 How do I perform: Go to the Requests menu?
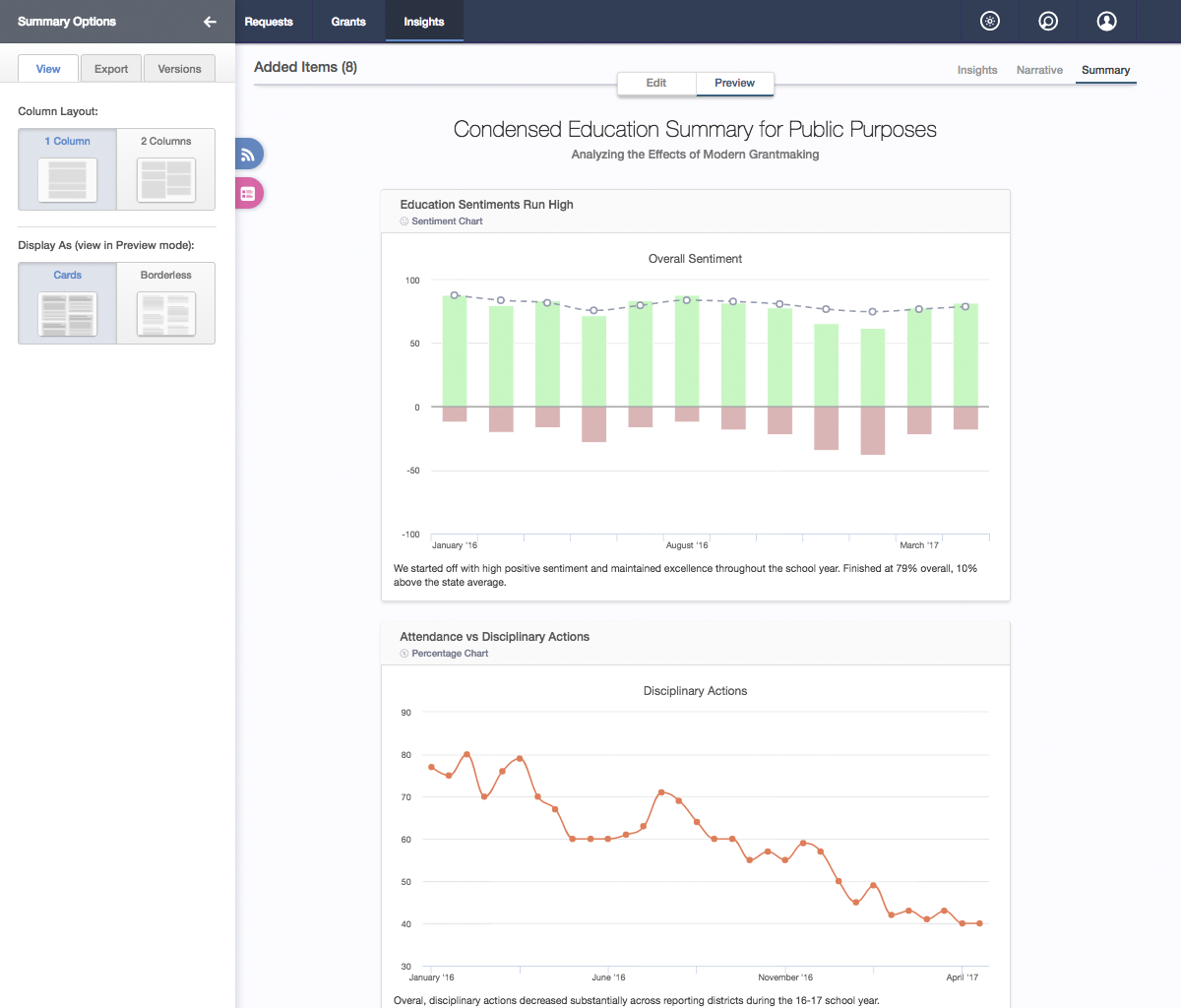click(x=269, y=22)
